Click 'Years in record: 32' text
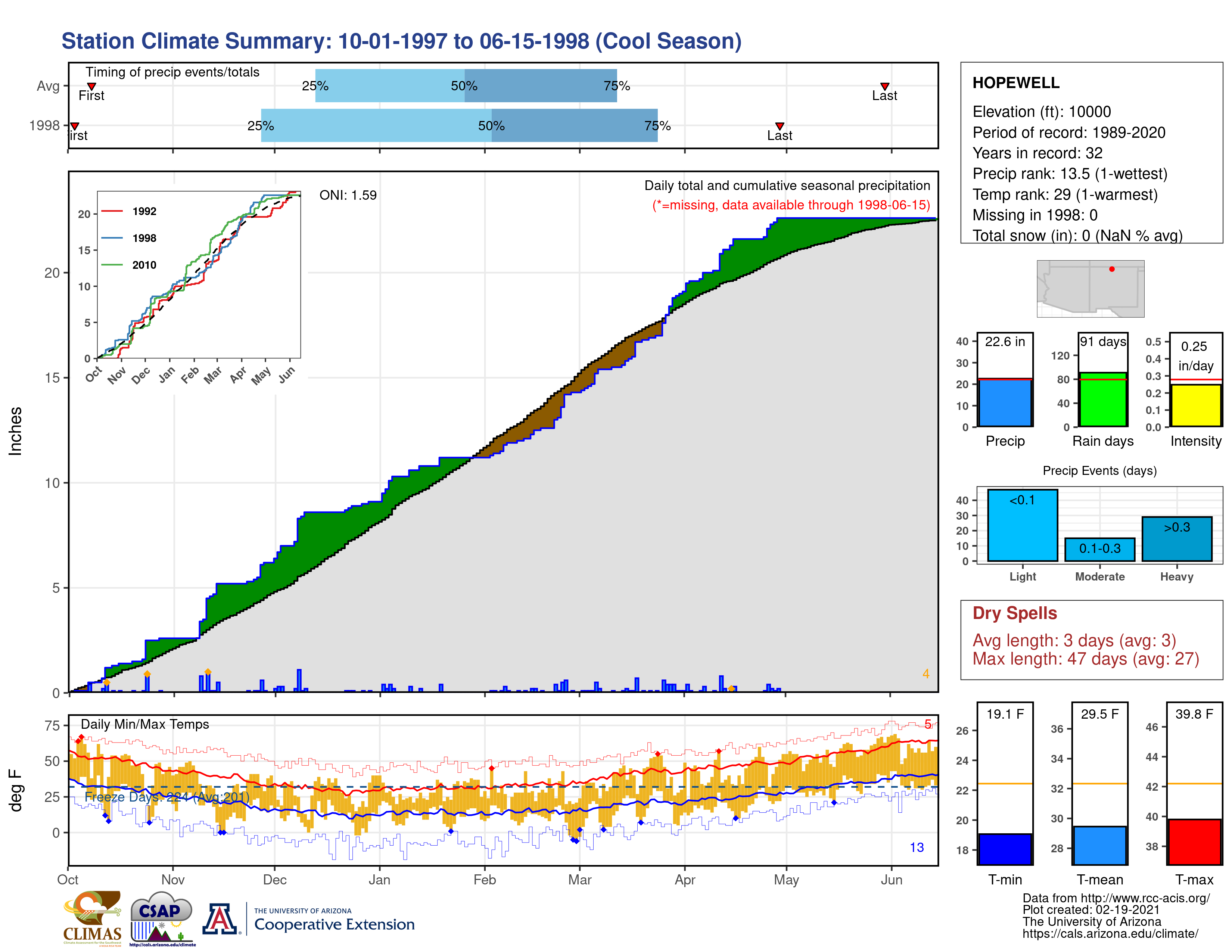1232x952 pixels. click(x=1037, y=153)
